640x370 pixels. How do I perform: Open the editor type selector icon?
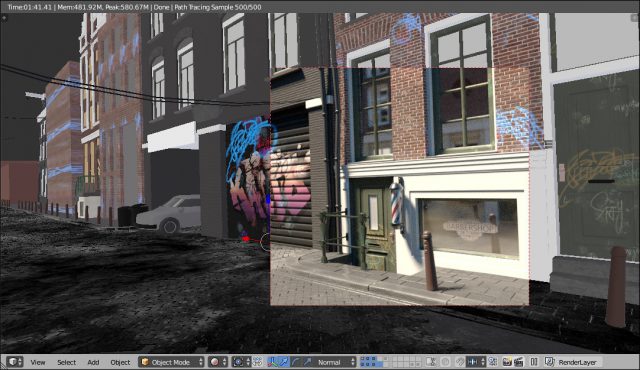point(15,362)
